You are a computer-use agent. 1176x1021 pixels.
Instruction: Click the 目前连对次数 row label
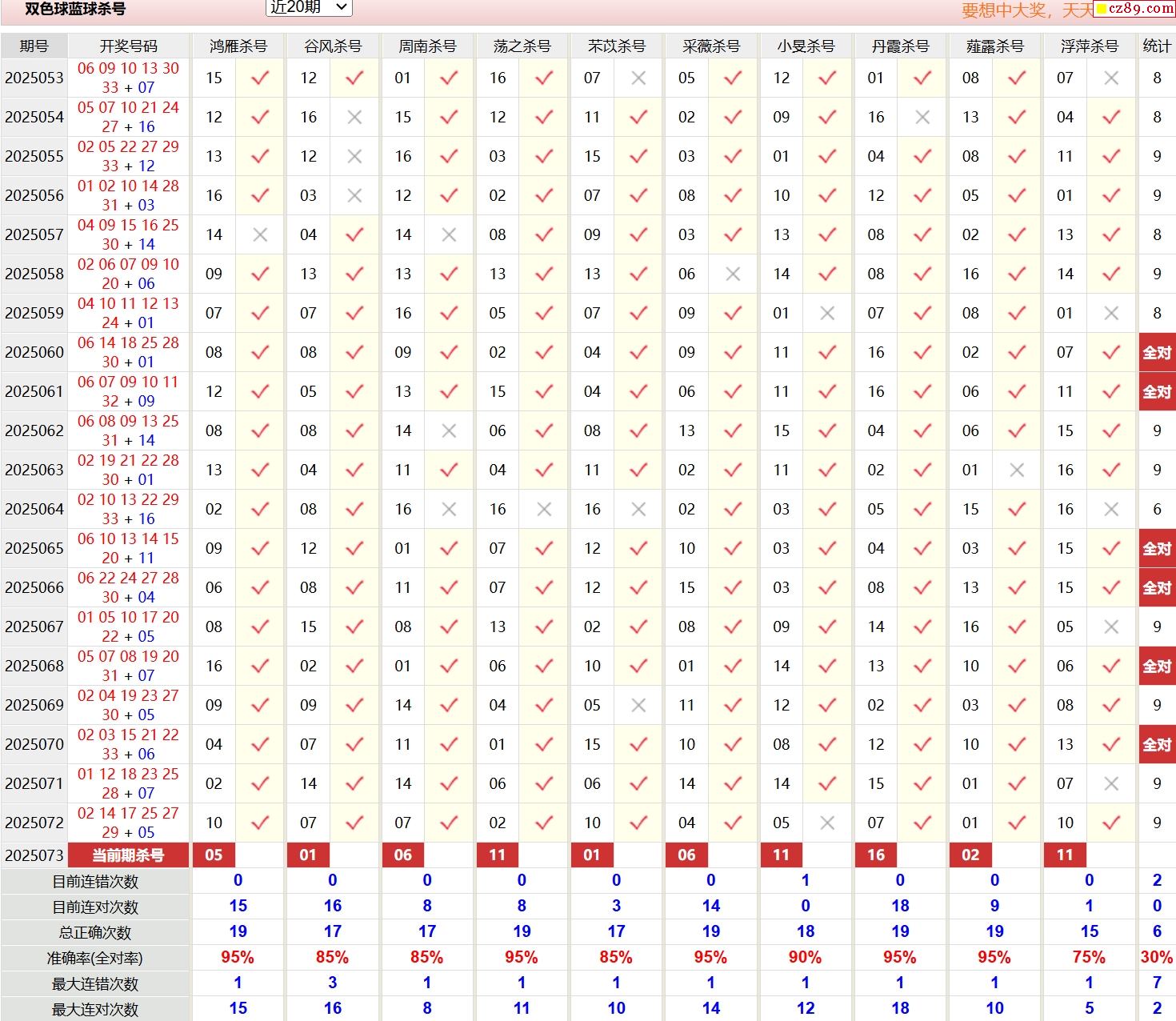(95, 907)
